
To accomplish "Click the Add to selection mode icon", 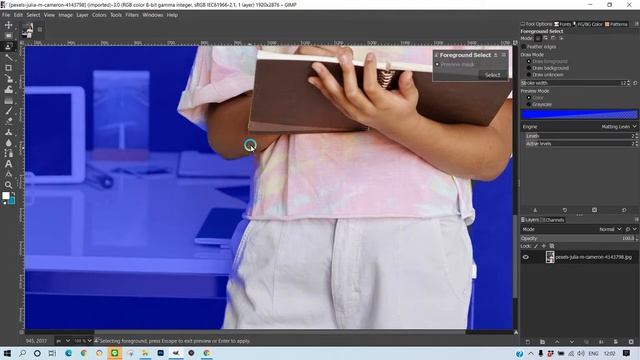I will pos(546,38).
